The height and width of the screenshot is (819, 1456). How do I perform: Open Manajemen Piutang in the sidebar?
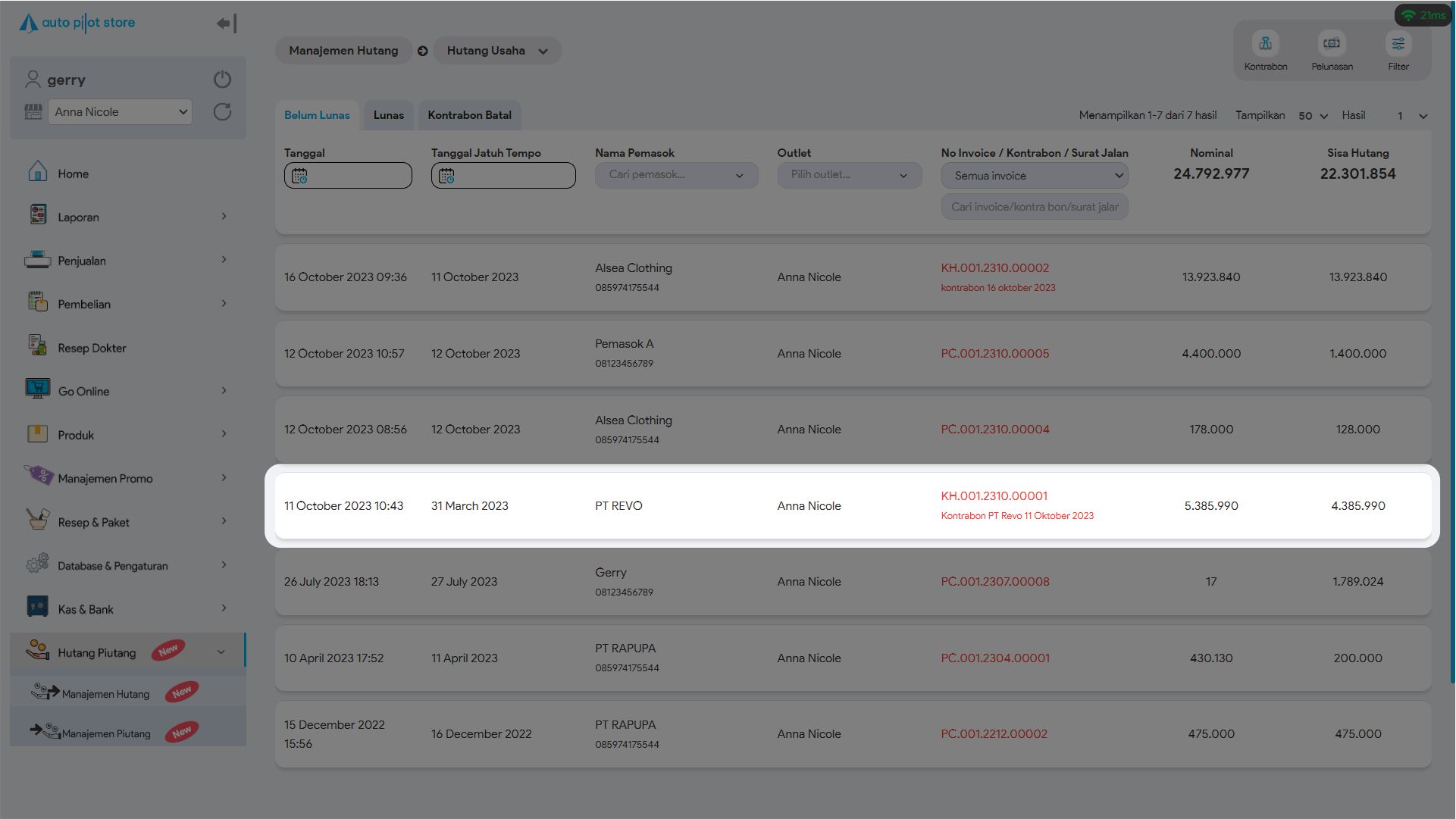point(106,733)
